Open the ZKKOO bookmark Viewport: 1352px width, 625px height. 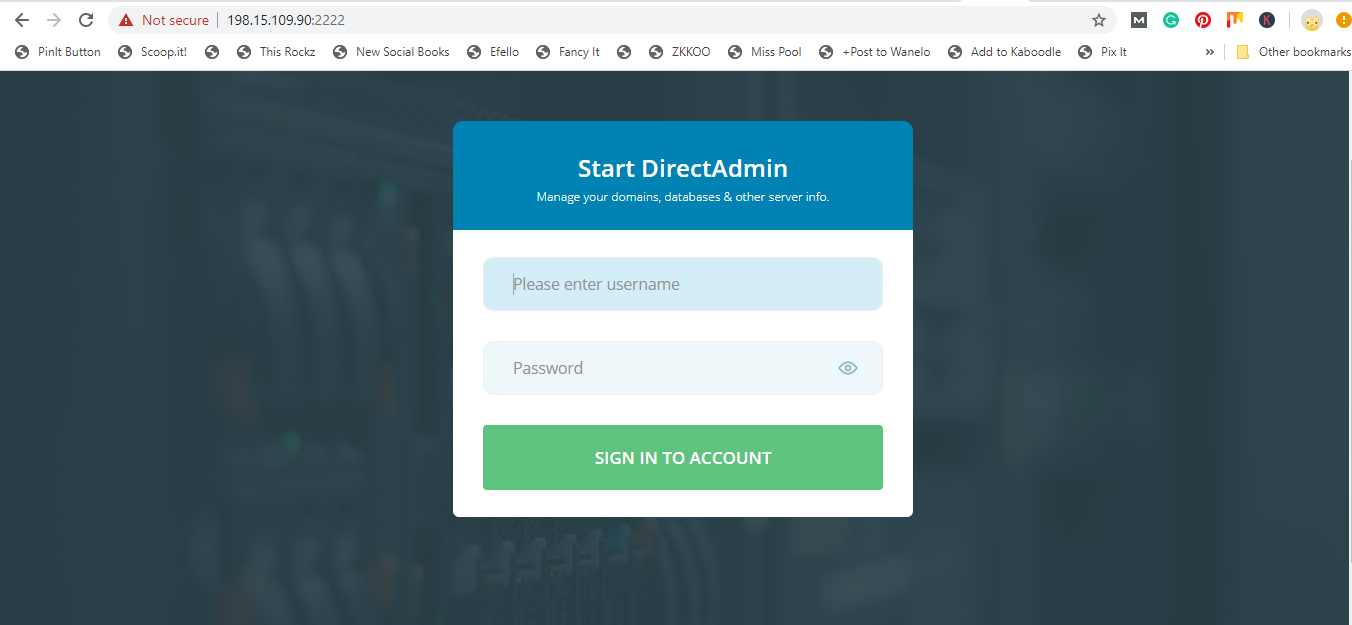point(680,52)
